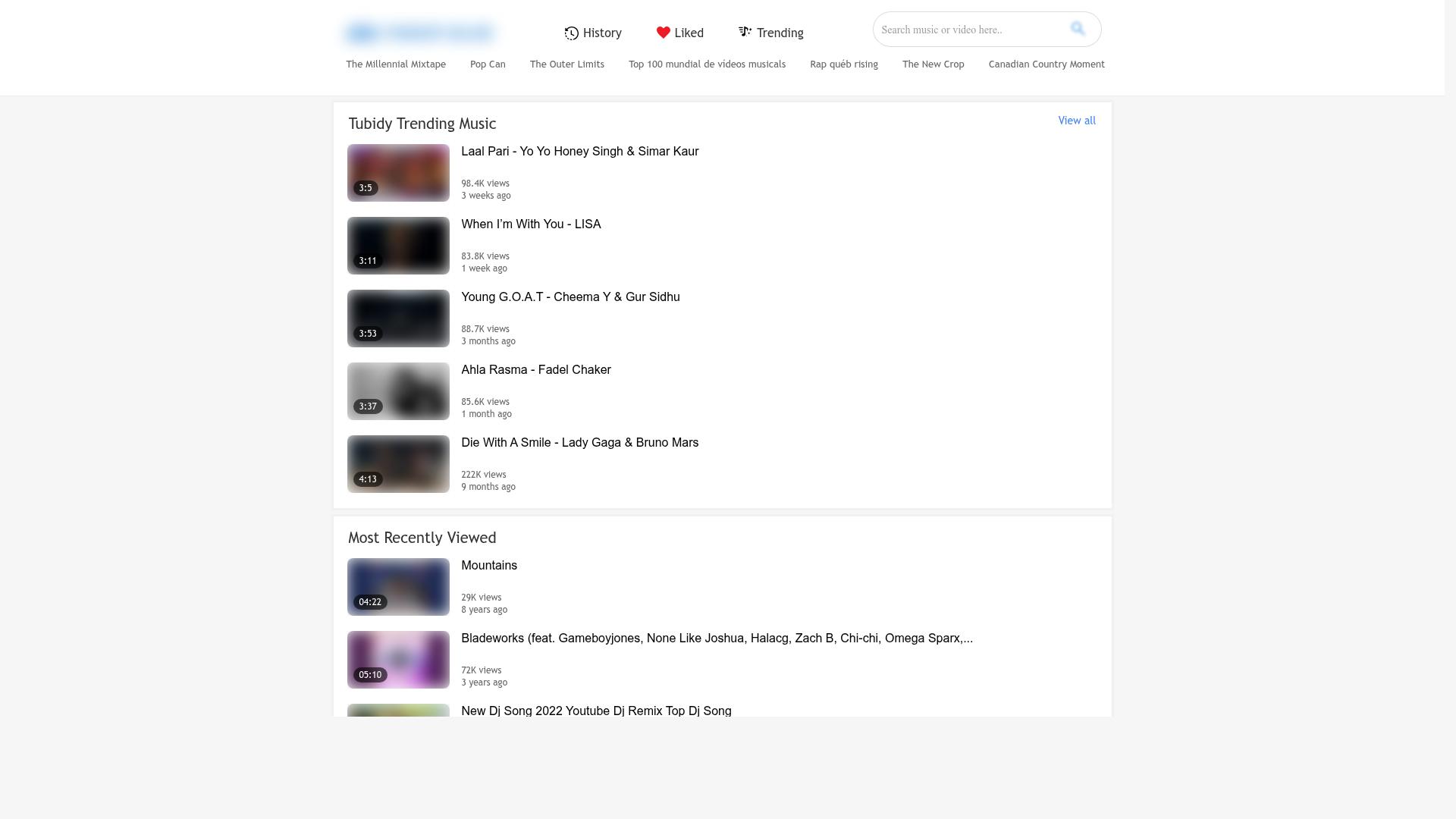This screenshot has height=819, width=1456.
Task: Click the Mountains video thumbnail
Action: point(398,587)
